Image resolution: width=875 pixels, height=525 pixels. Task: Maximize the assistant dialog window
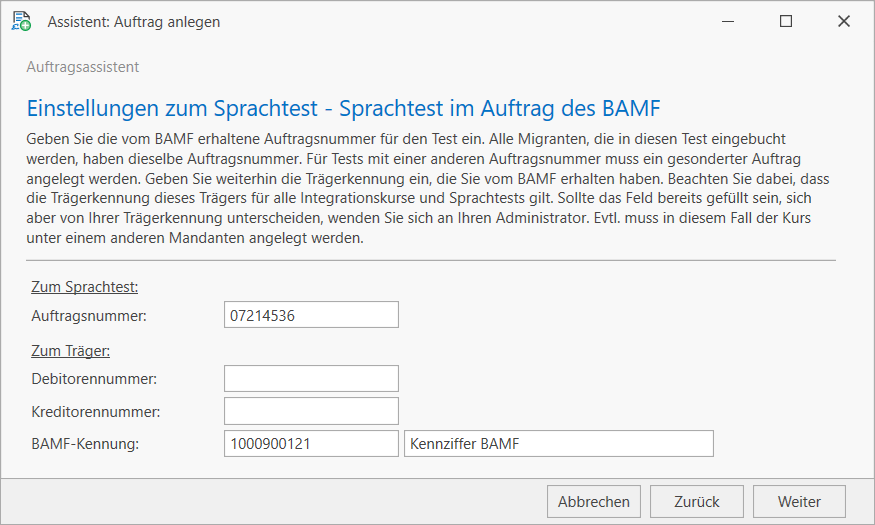pyautogui.click(x=786, y=21)
